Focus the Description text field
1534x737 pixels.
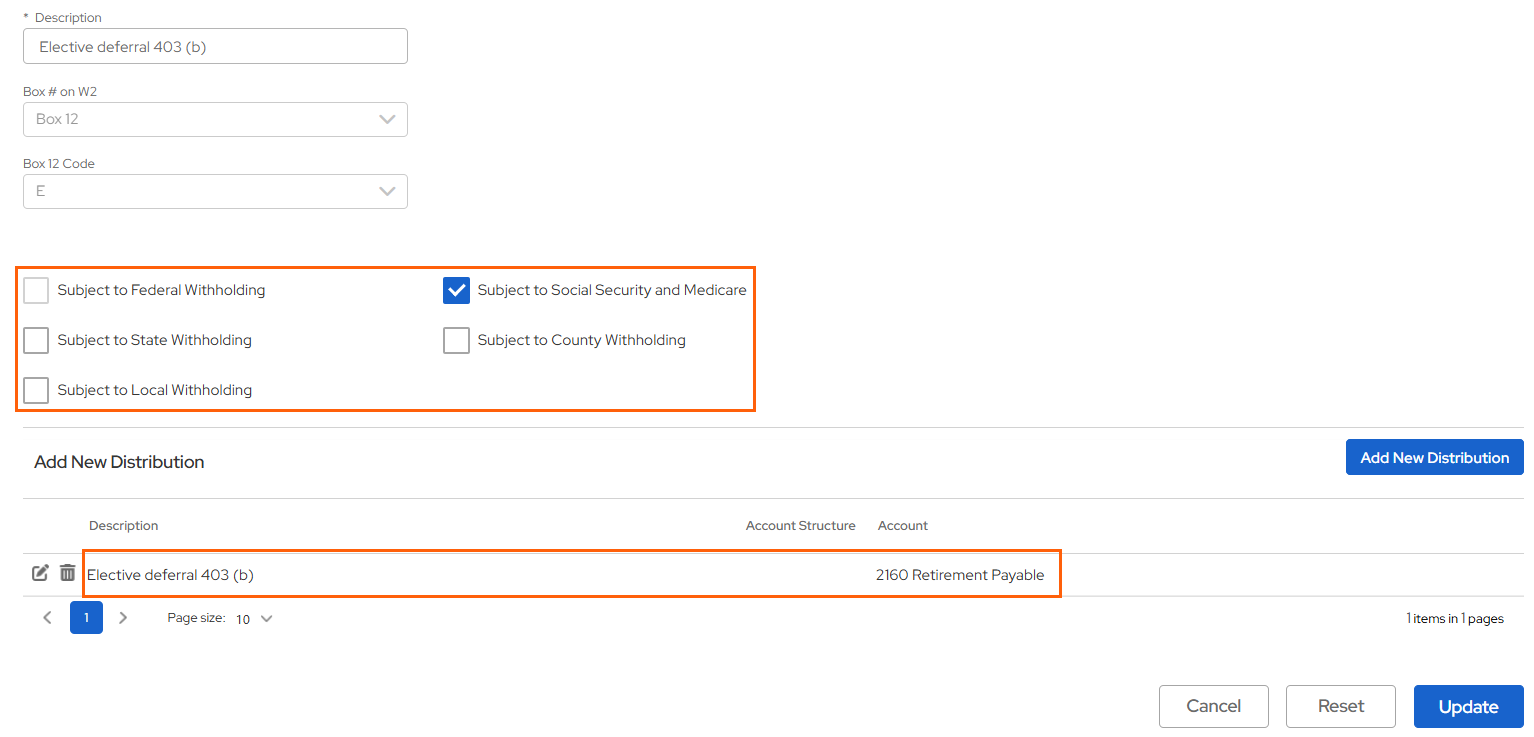[215, 46]
